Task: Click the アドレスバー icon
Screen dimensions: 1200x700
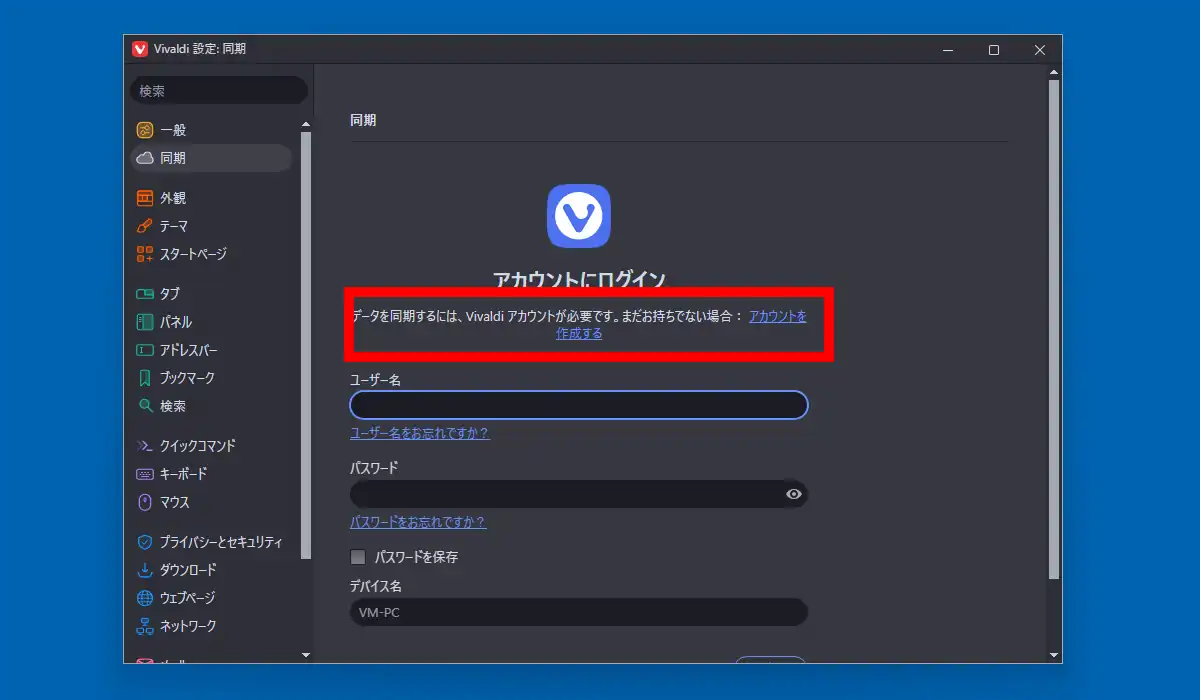Action: click(x=145, y=350)
